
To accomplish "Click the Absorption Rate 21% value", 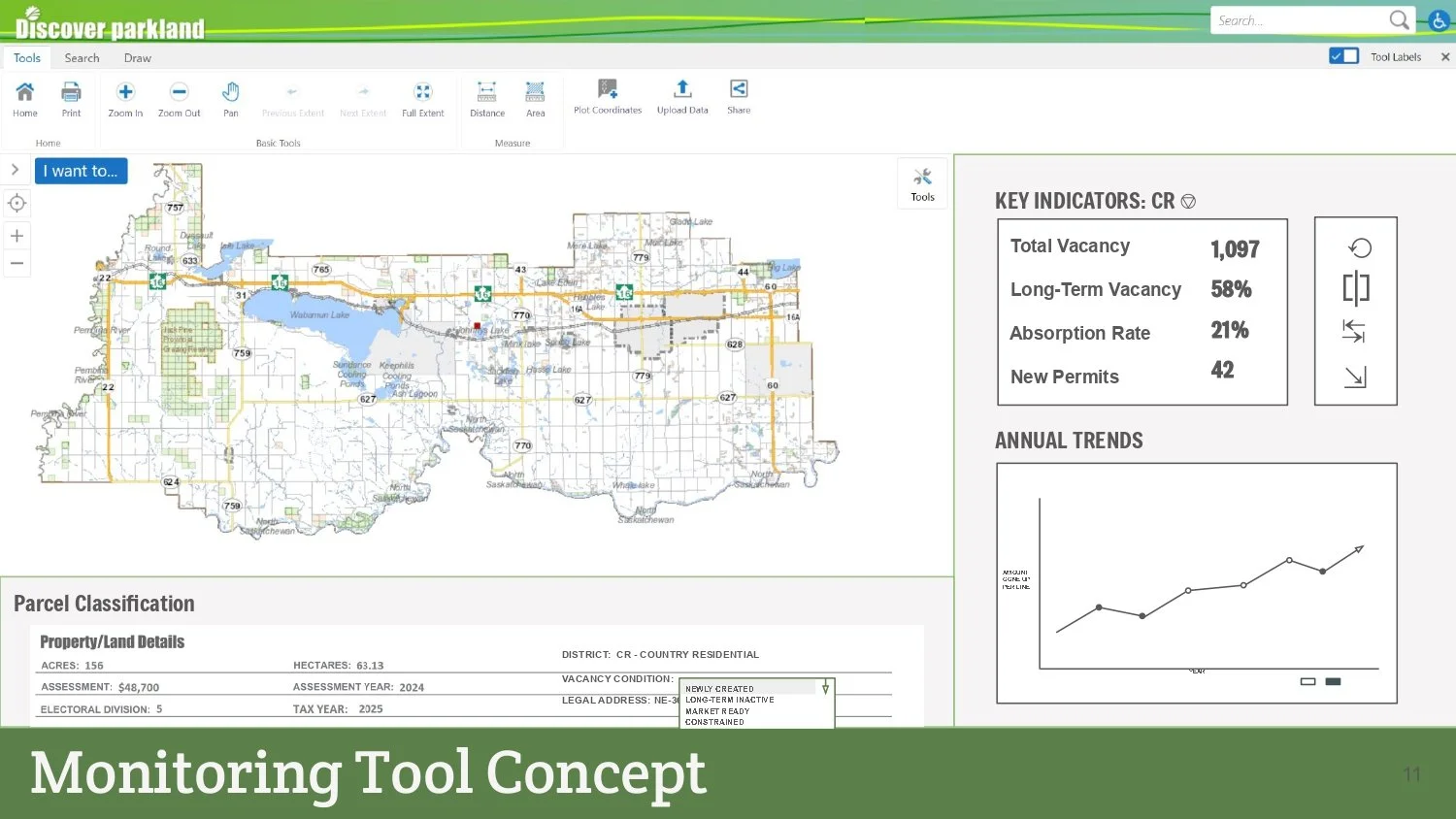I will click(x=1230, y=330).
